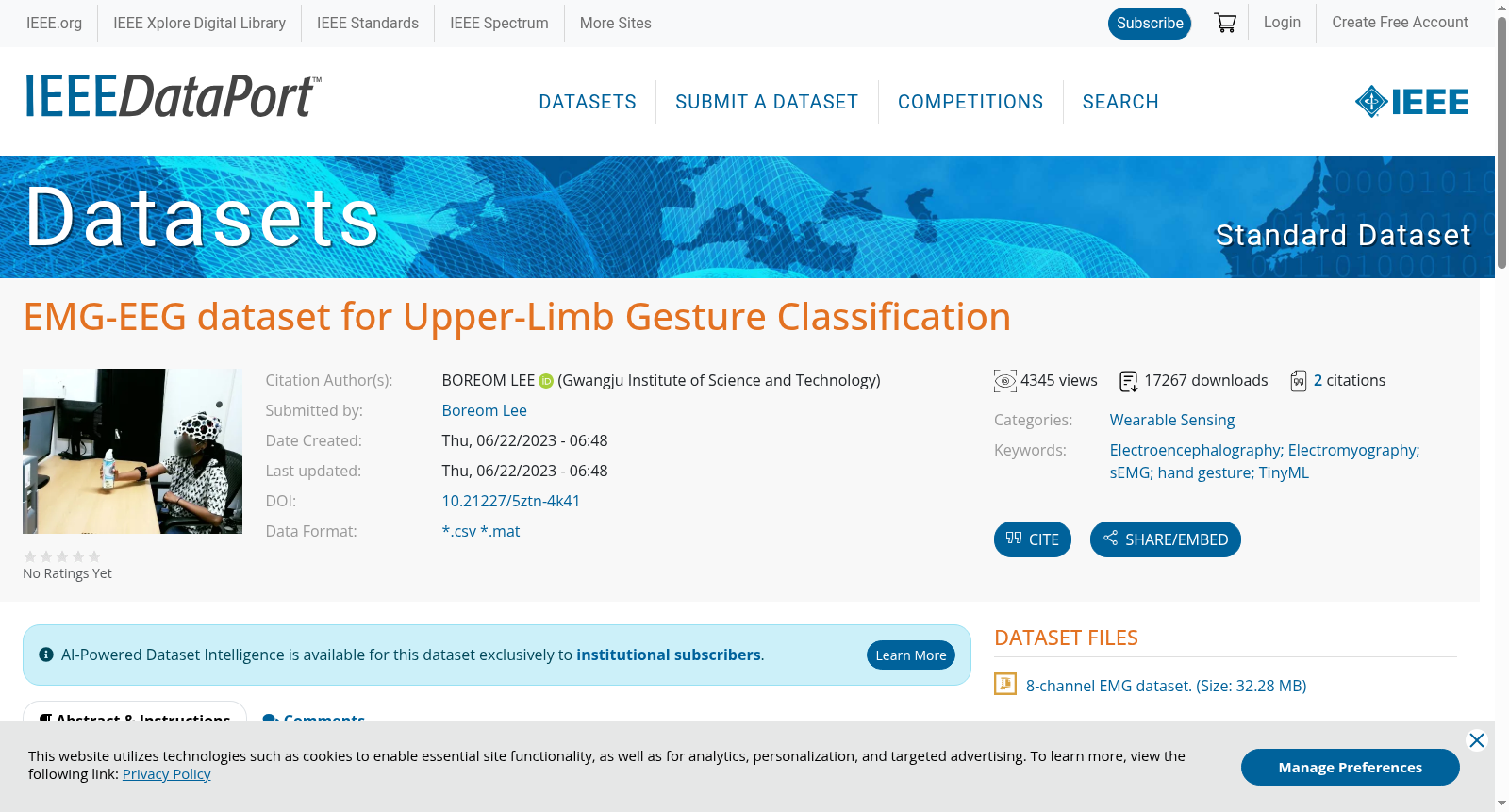Click the Date Created value 'Thu, 06/22/2023 - 06:48'

coord(525,441)
